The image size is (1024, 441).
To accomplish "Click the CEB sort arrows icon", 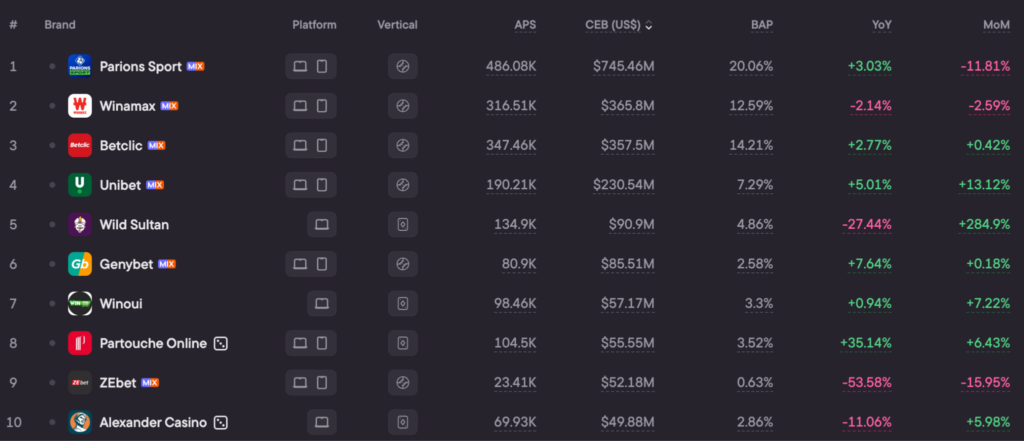I will (x=648, y=25).
